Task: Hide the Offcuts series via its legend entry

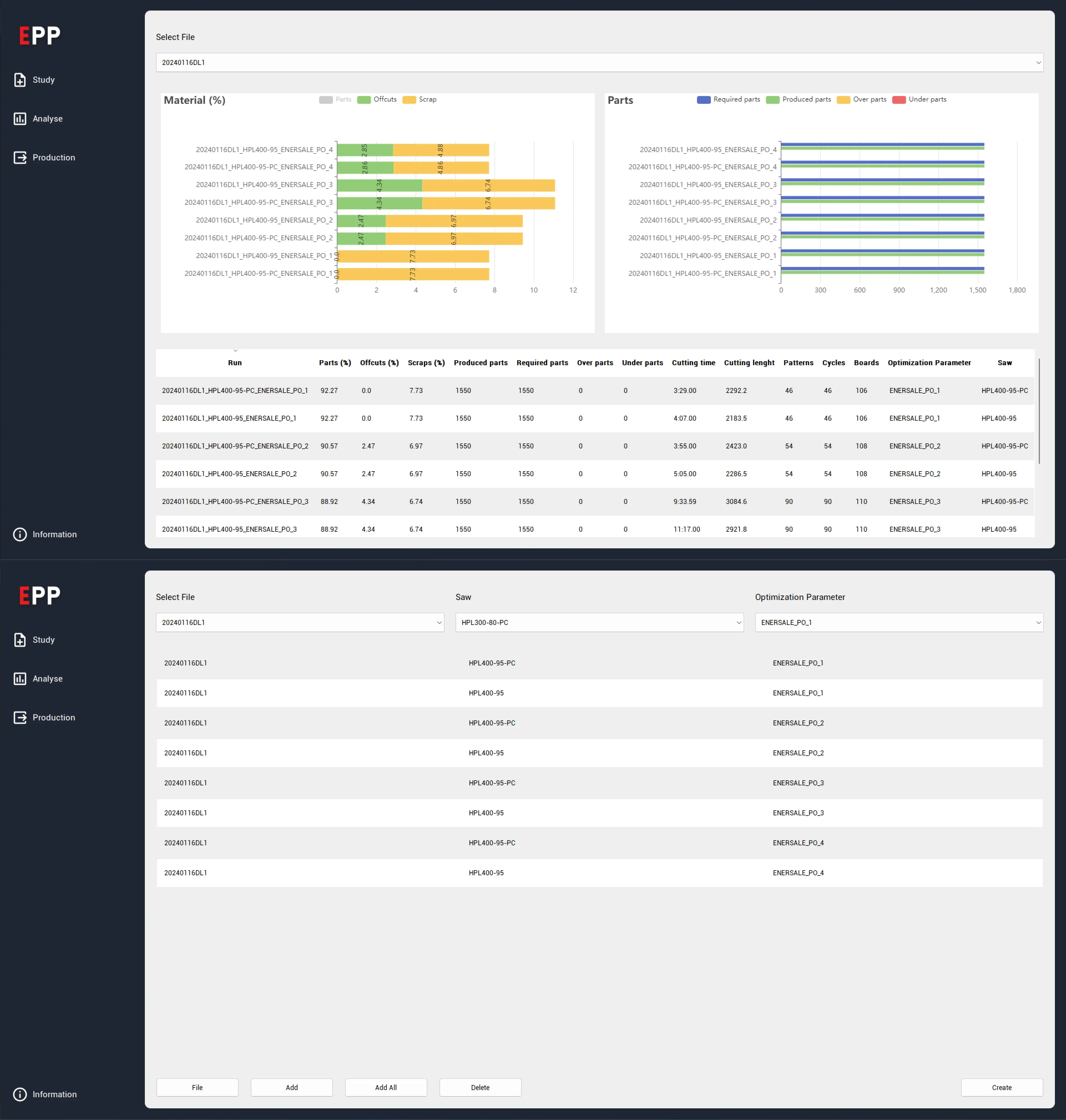Action: pyautogui.click(x=377, y=99)
